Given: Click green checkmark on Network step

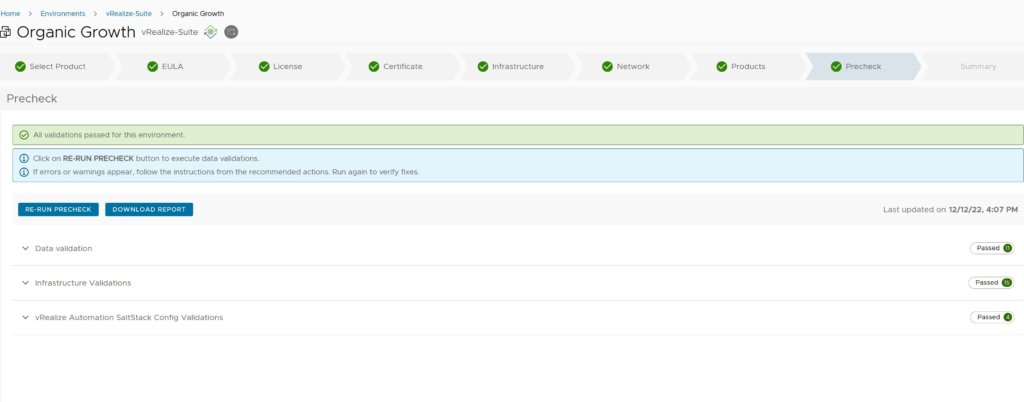Looking at the screenshot, I should [607, 67].
